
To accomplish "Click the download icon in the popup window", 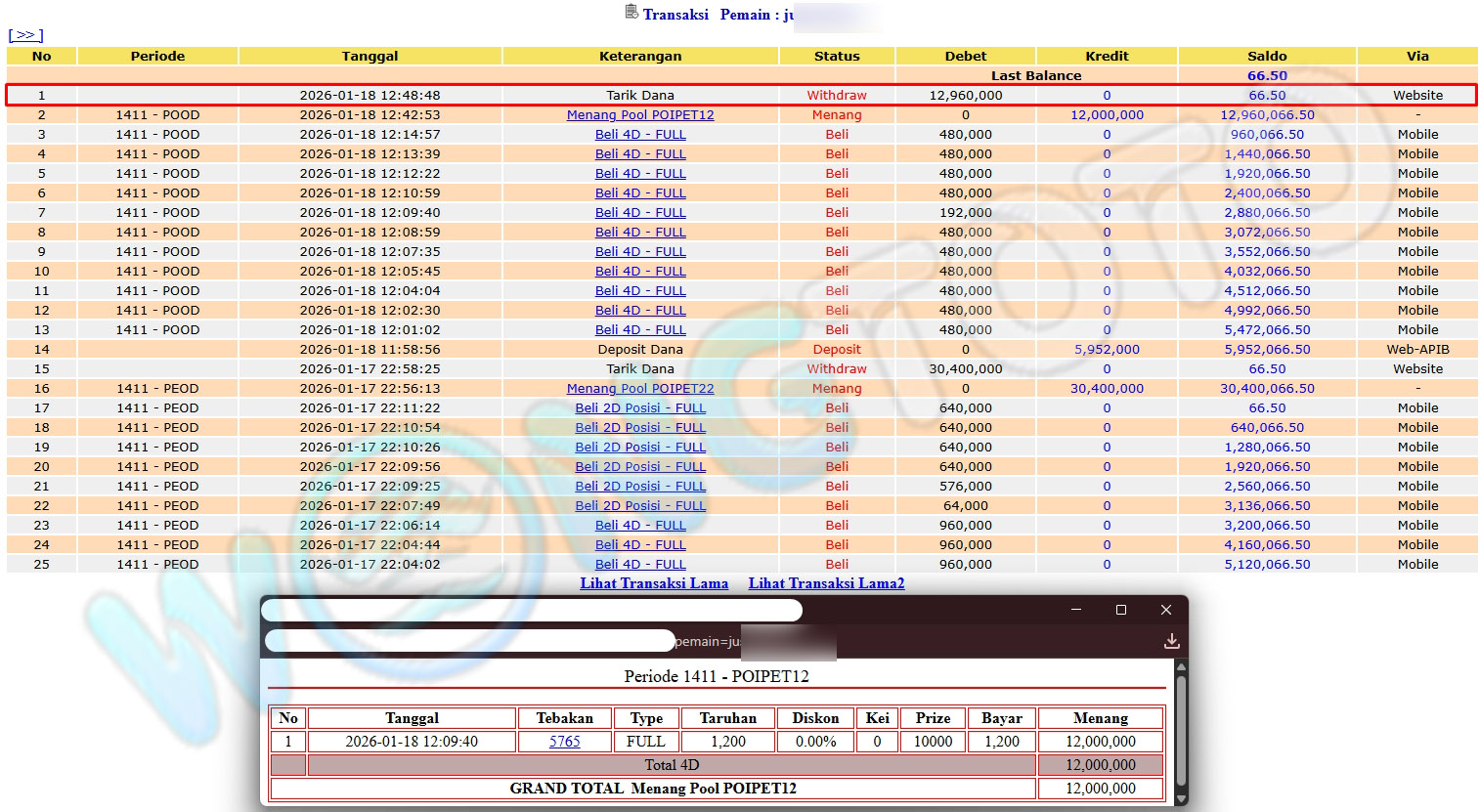I will 1171,641.
